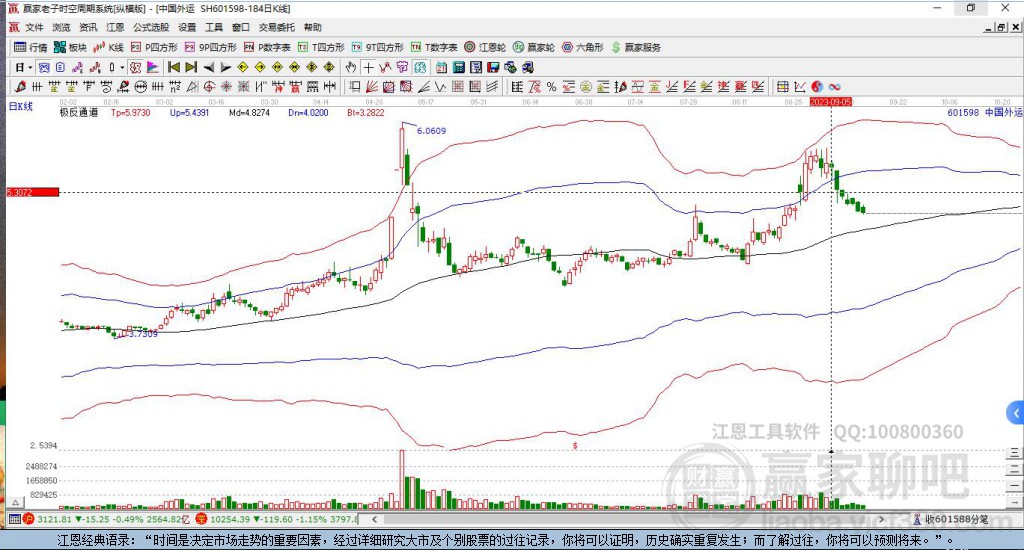The image size is (1024, 550).
Task: Click the percent % tool icon
Action: tap(552, 86)
